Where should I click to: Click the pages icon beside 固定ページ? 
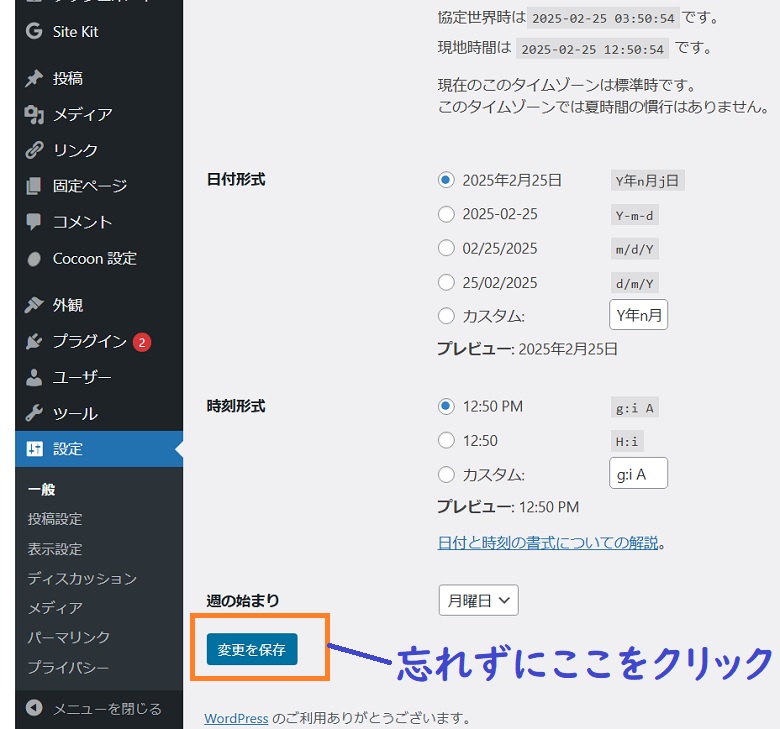click(34, 186)
